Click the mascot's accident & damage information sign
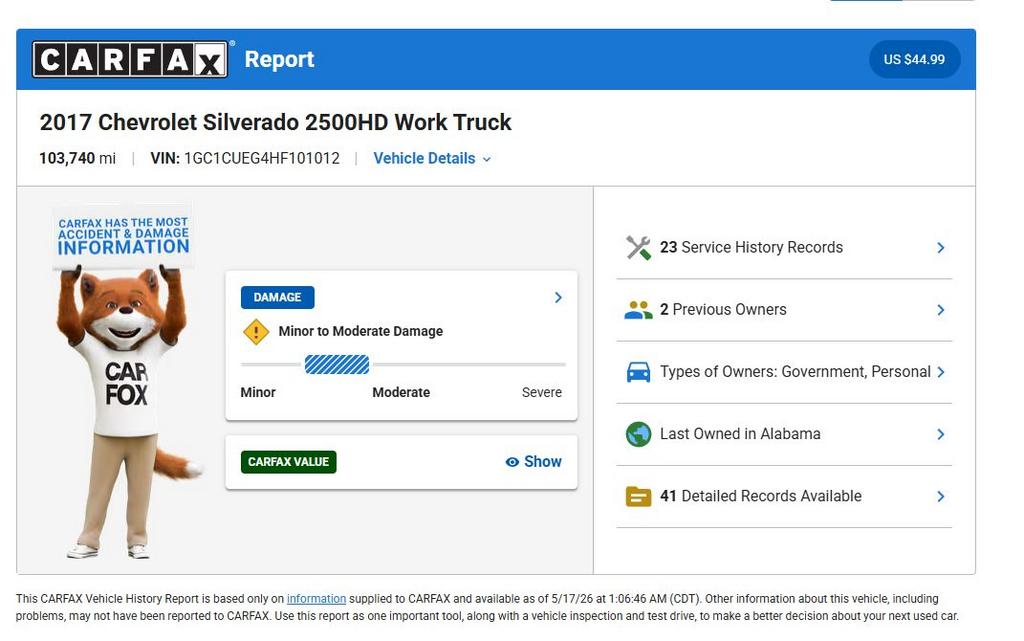Viewport: 1024px width, 641px height. (x=123, y=236)
